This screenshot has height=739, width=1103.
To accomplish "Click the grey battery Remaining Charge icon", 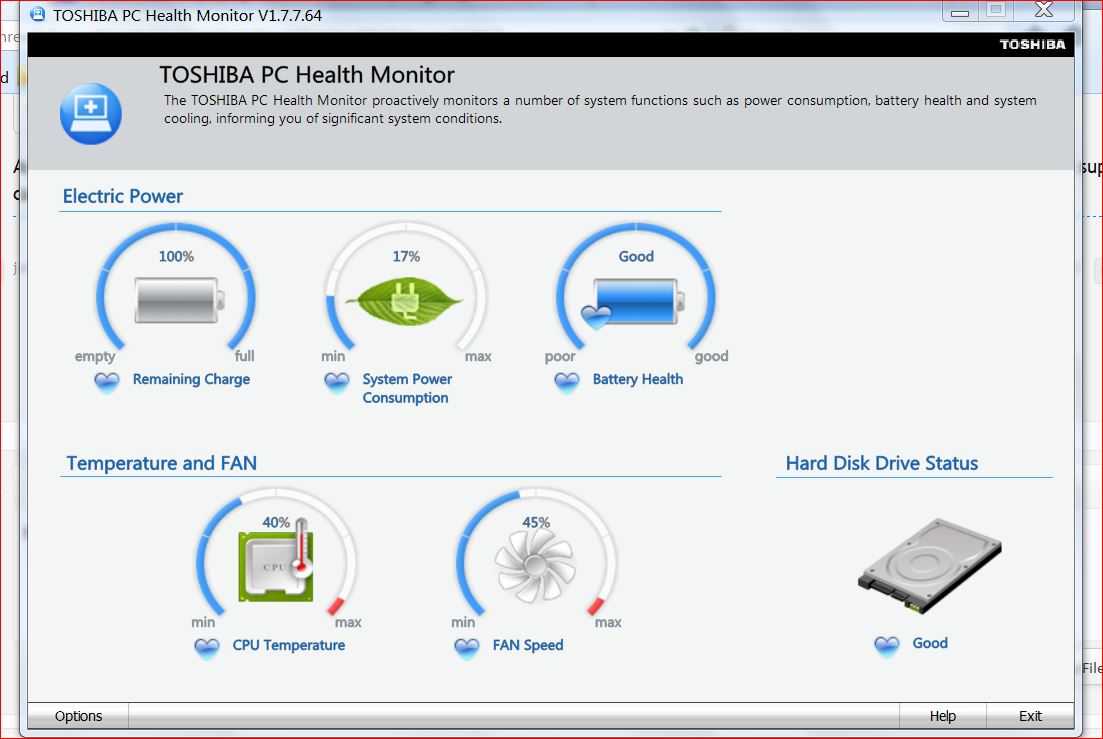I will tap(179, 300).
